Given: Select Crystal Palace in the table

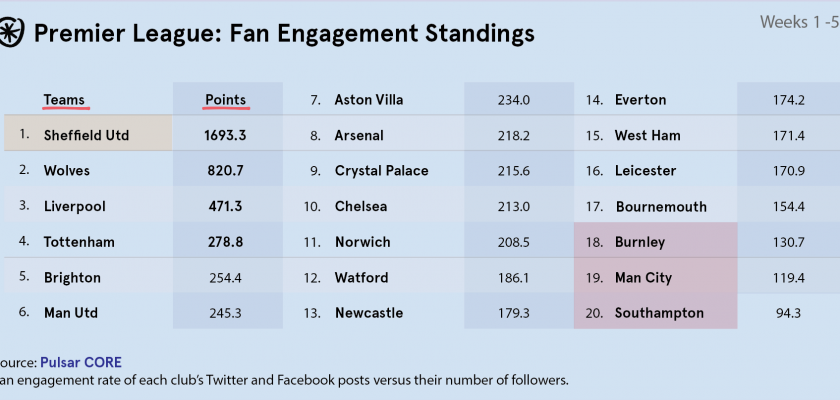Looking at the screenshot, I should [381, 171].
